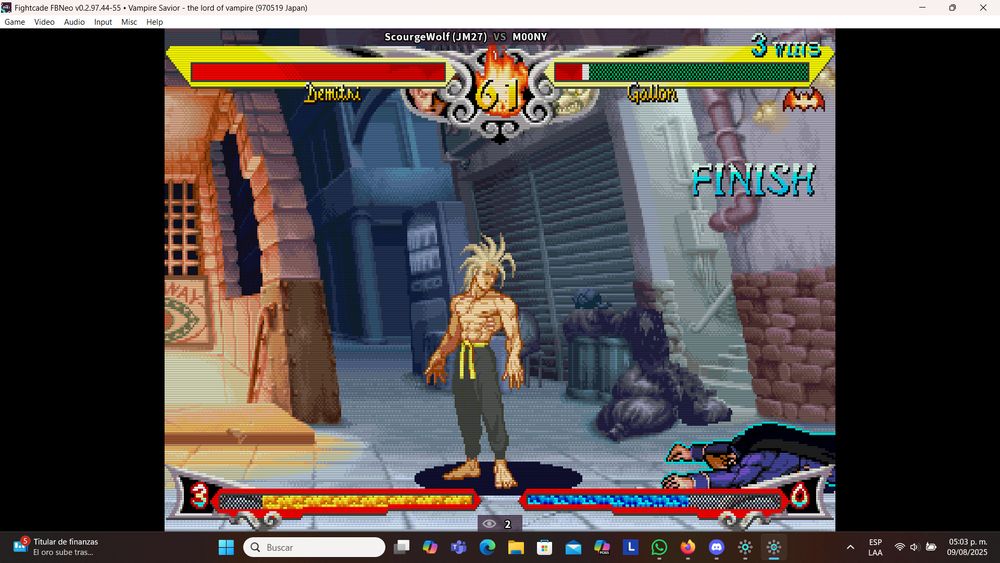The width and height of the screenshot is (1000, 563).
Task: Open the Misc menu
Action: coord(129,22)
